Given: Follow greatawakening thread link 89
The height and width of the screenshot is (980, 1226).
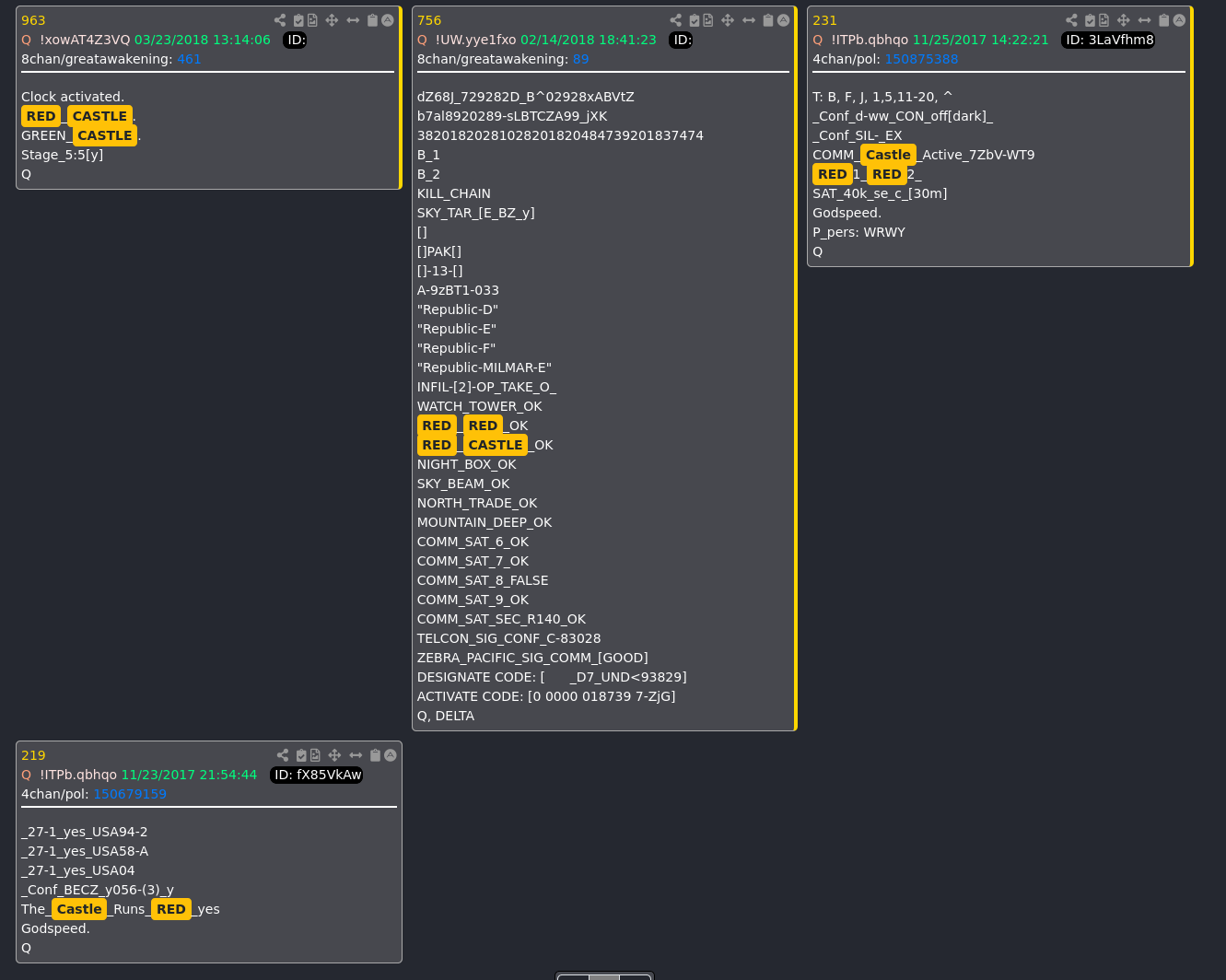Looking at the screenshot, I should point(580,59).
